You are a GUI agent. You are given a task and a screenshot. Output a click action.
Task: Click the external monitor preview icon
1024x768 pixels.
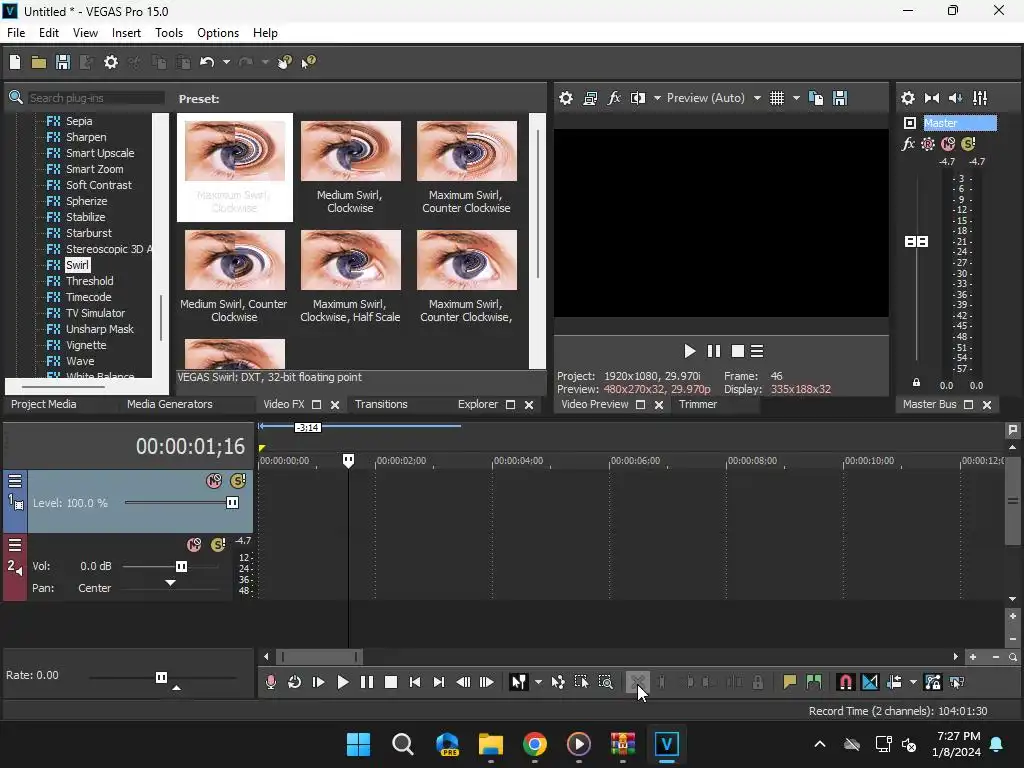(590, 98)
